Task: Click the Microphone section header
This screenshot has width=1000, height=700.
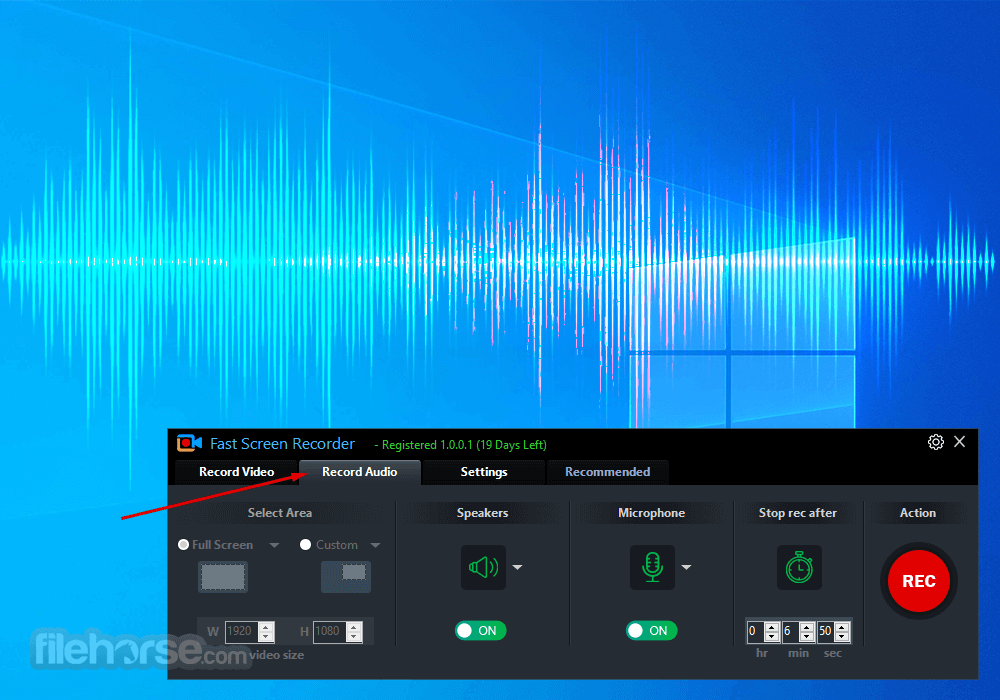Action: [651, 513]
